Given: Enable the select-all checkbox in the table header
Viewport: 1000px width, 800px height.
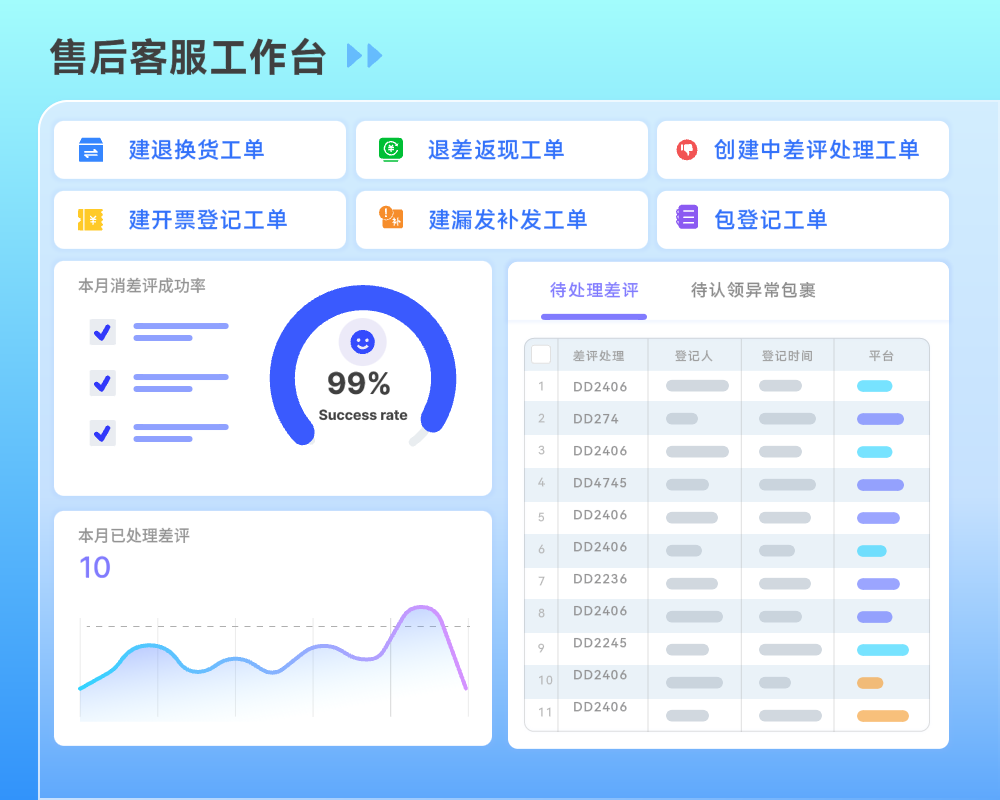Looking at the screenshot, I should (540, 353).
